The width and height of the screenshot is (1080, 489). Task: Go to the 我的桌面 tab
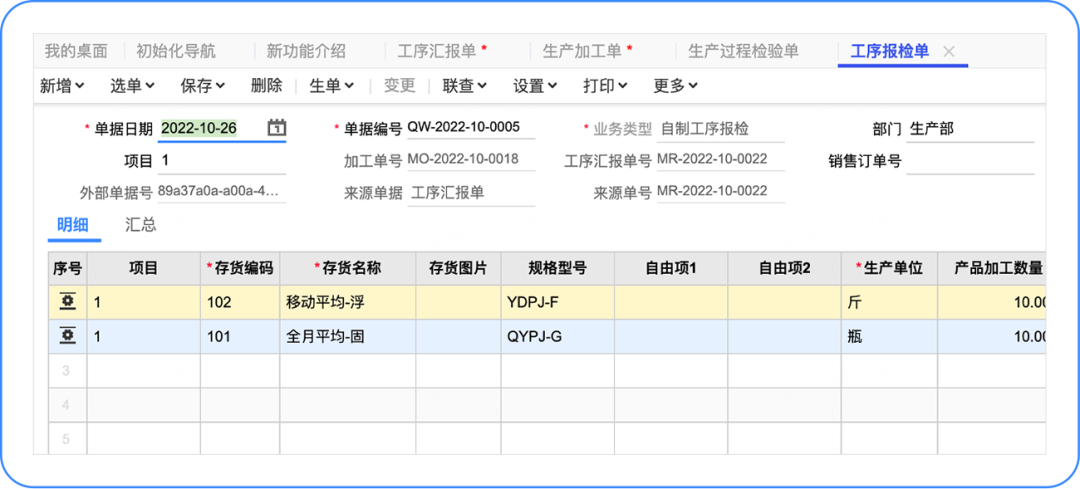click(x=78, y=51)
